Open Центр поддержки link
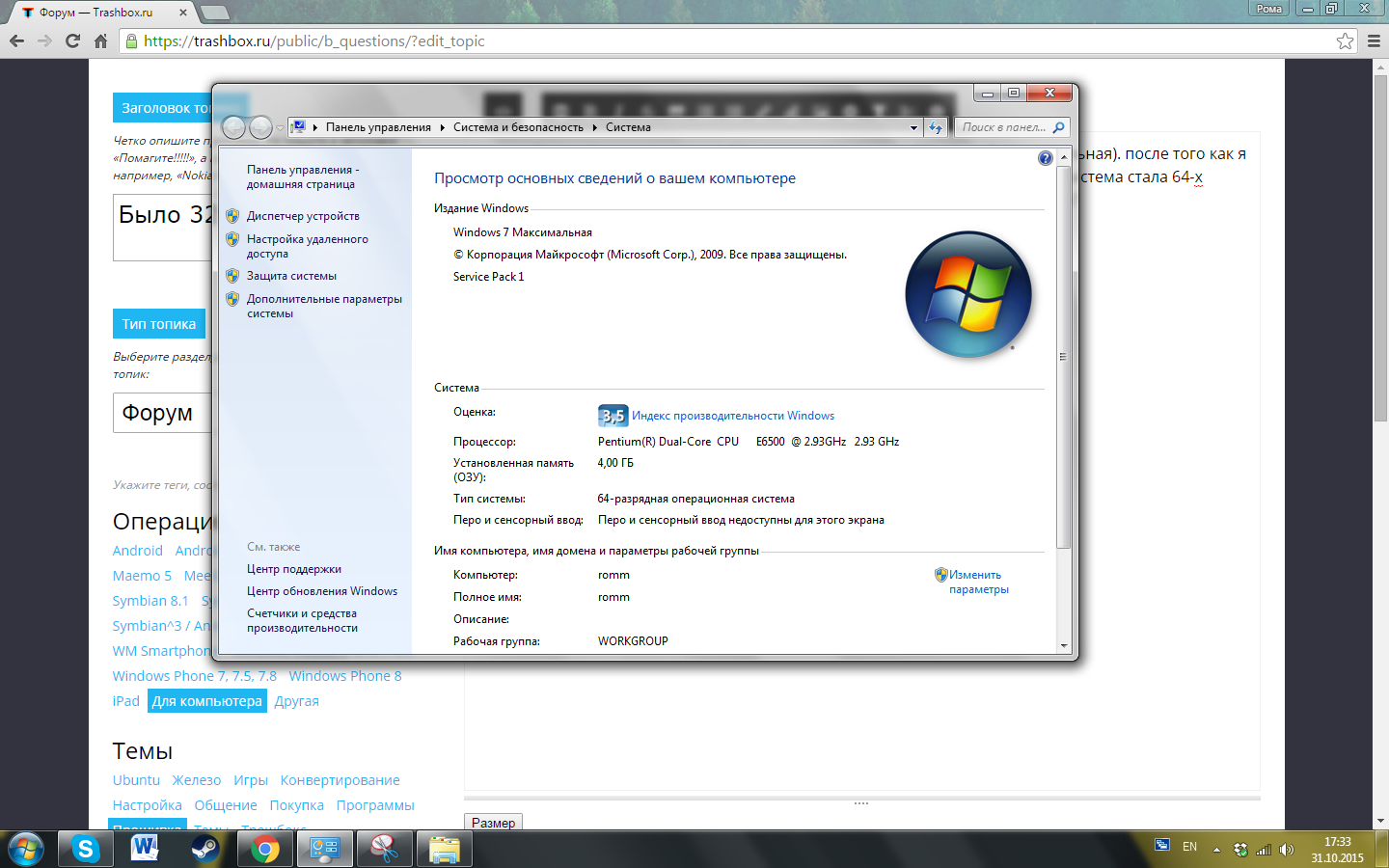Image resolution: width=1389 pixels, height=868 pixels. coord(294,569)
